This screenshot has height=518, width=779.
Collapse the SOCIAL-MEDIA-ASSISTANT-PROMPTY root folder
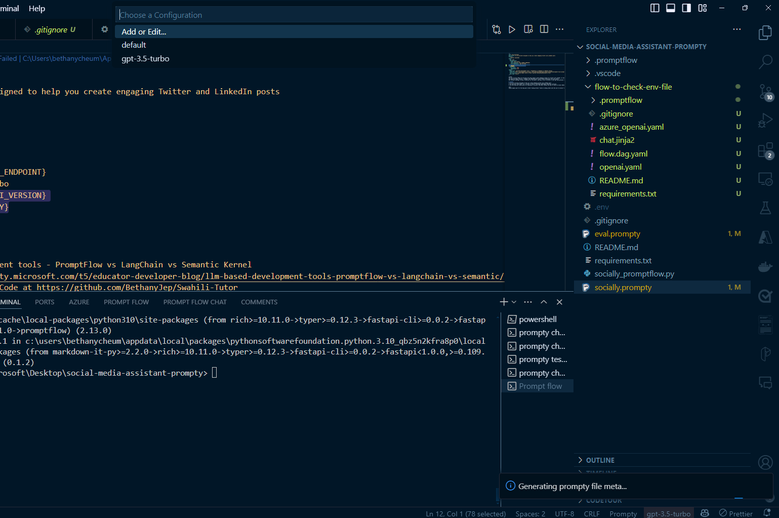645,47
